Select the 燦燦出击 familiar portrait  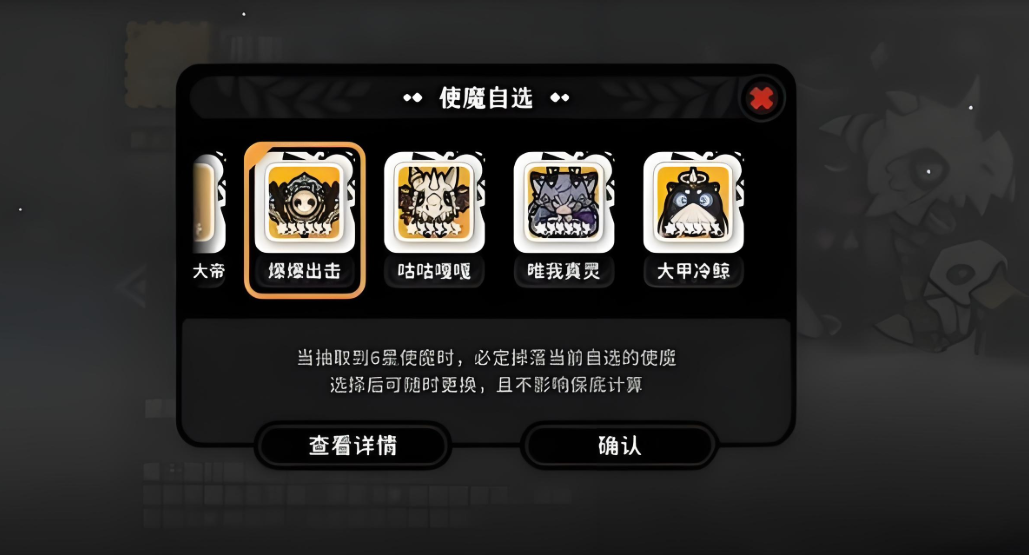[304, 202]
